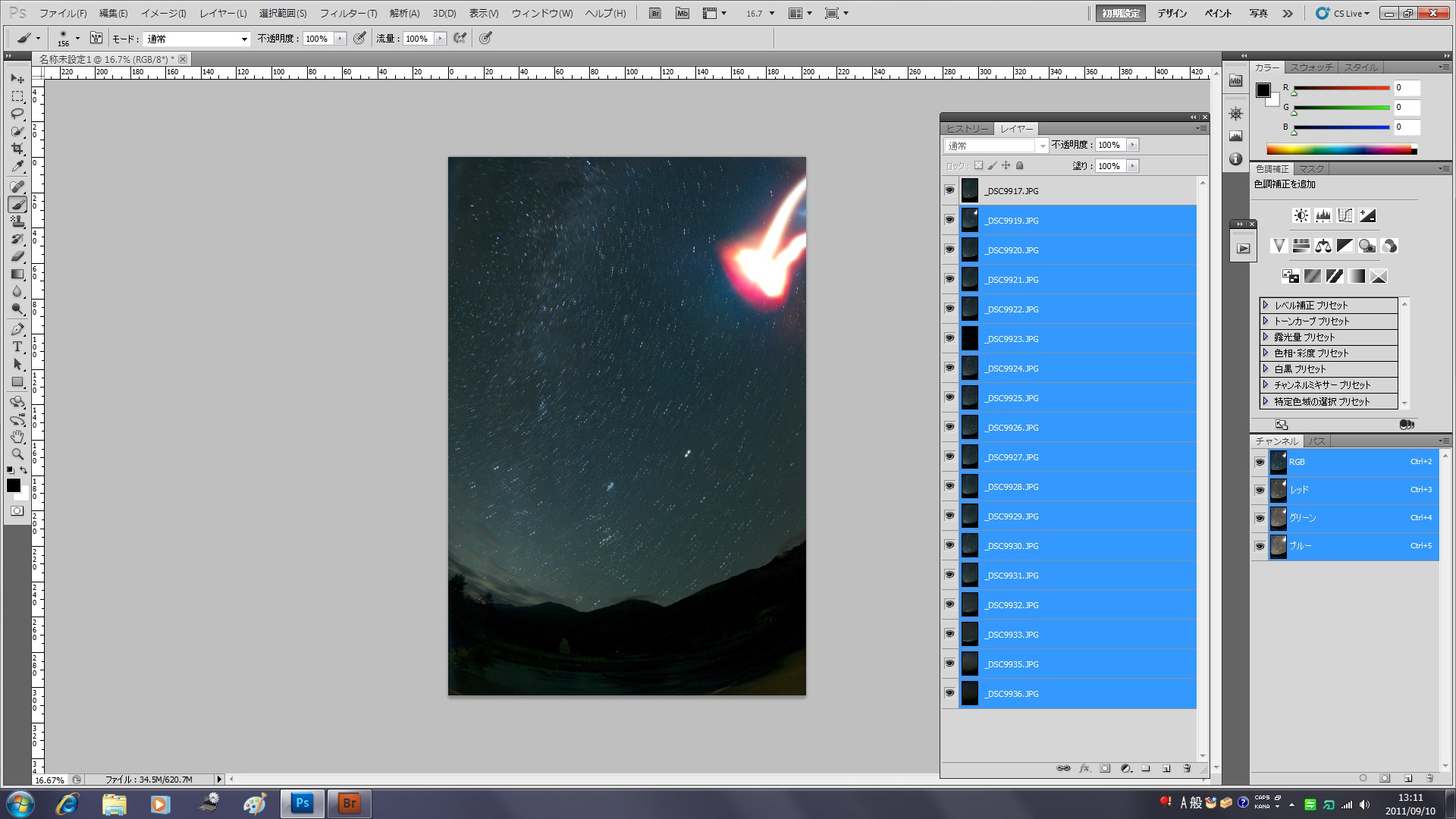Select the Type tool

pos(17,347)
